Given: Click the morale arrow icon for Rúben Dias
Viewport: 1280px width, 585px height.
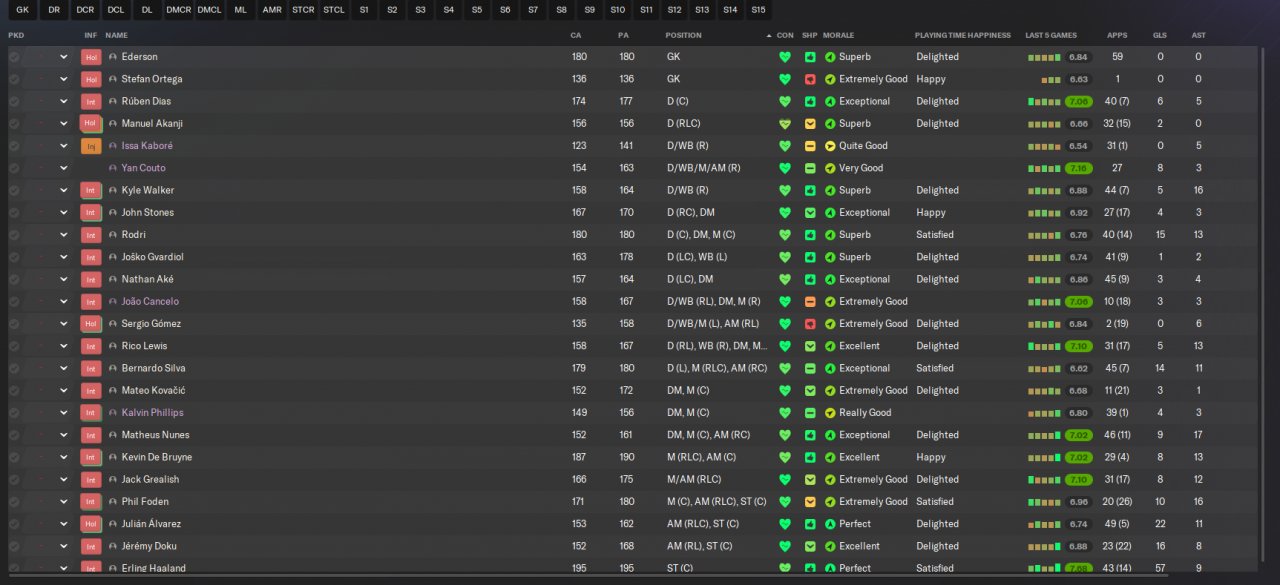Looking at the screenshot, I should point(830,101).
